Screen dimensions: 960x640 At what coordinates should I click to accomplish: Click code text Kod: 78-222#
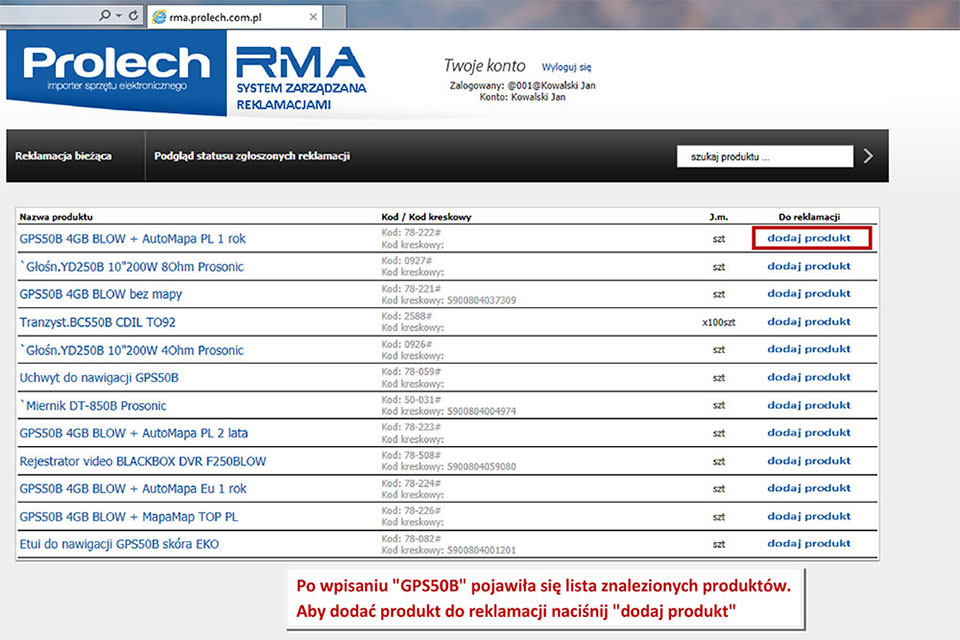click(x=411, y=233)
